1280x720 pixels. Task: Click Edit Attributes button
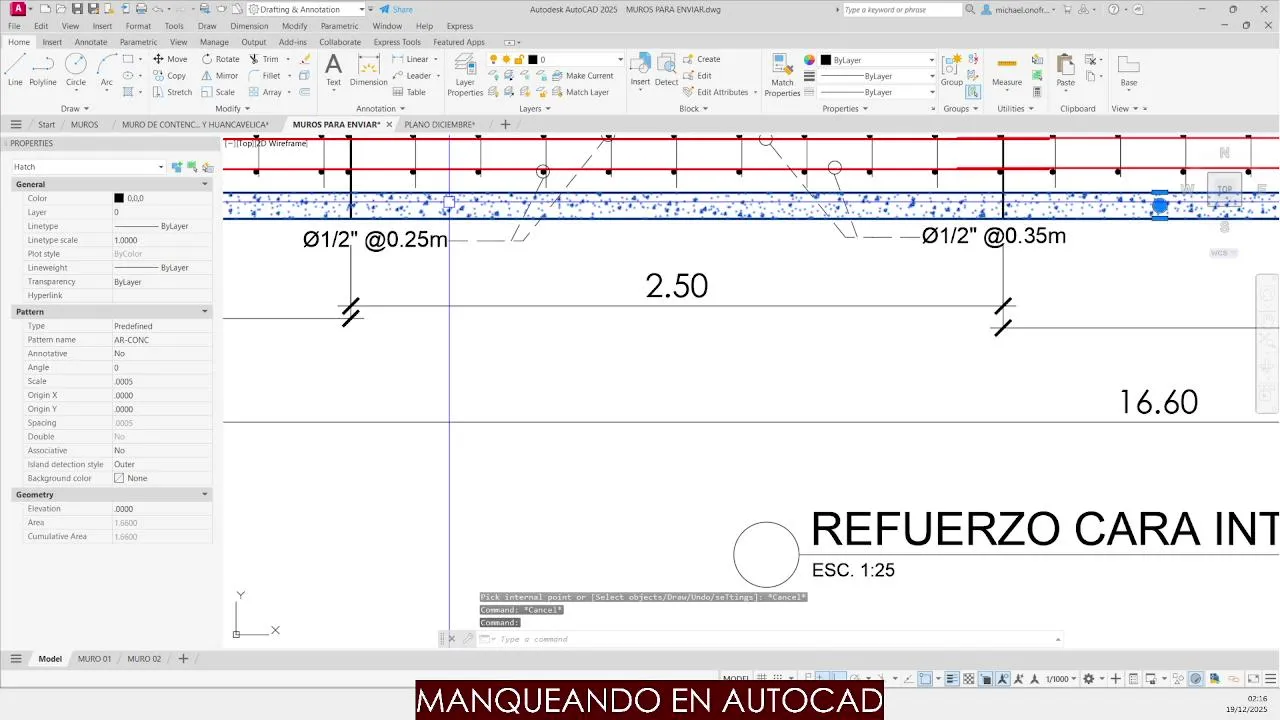pos(716,92)
